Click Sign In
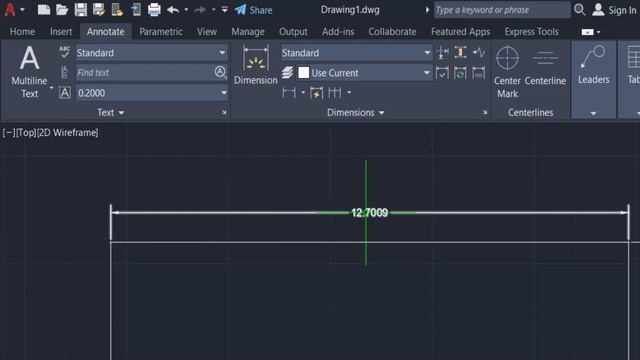The width and height of the screenshot is (640, 360). (x=615, y=10)
